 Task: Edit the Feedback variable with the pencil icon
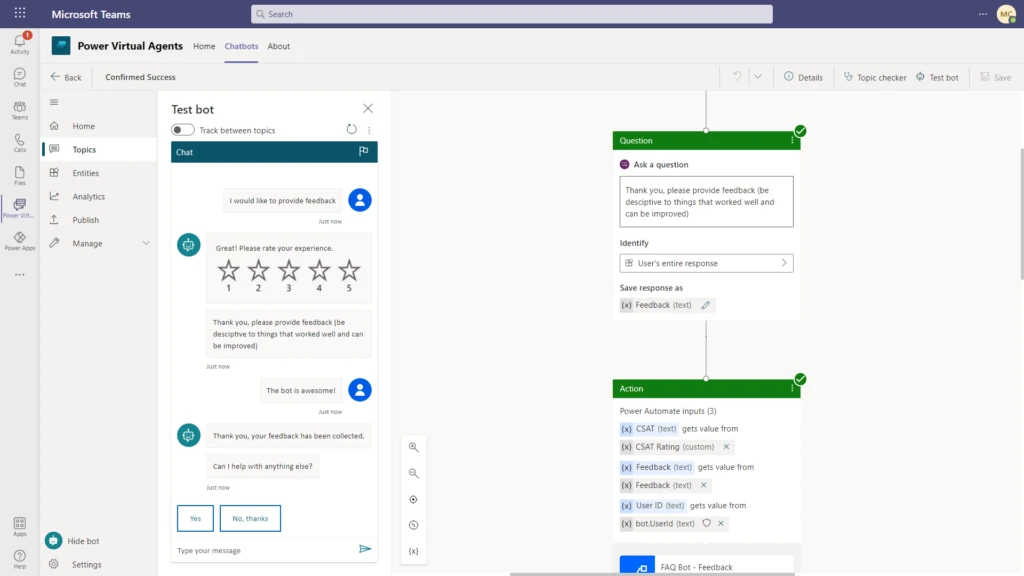[x=705, y=305]
